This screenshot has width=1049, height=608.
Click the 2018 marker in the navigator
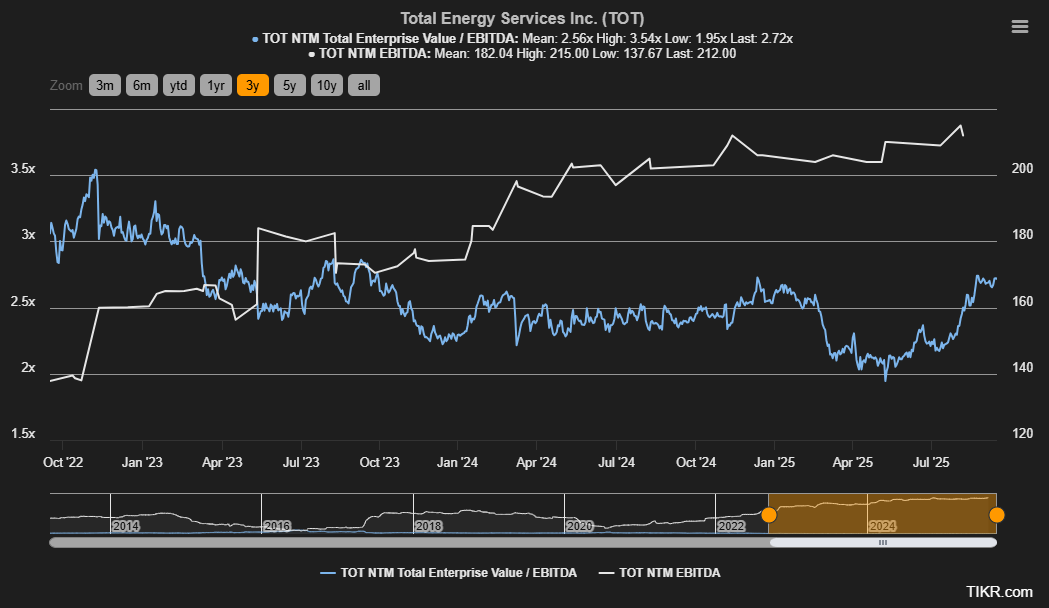click(428, 526)
